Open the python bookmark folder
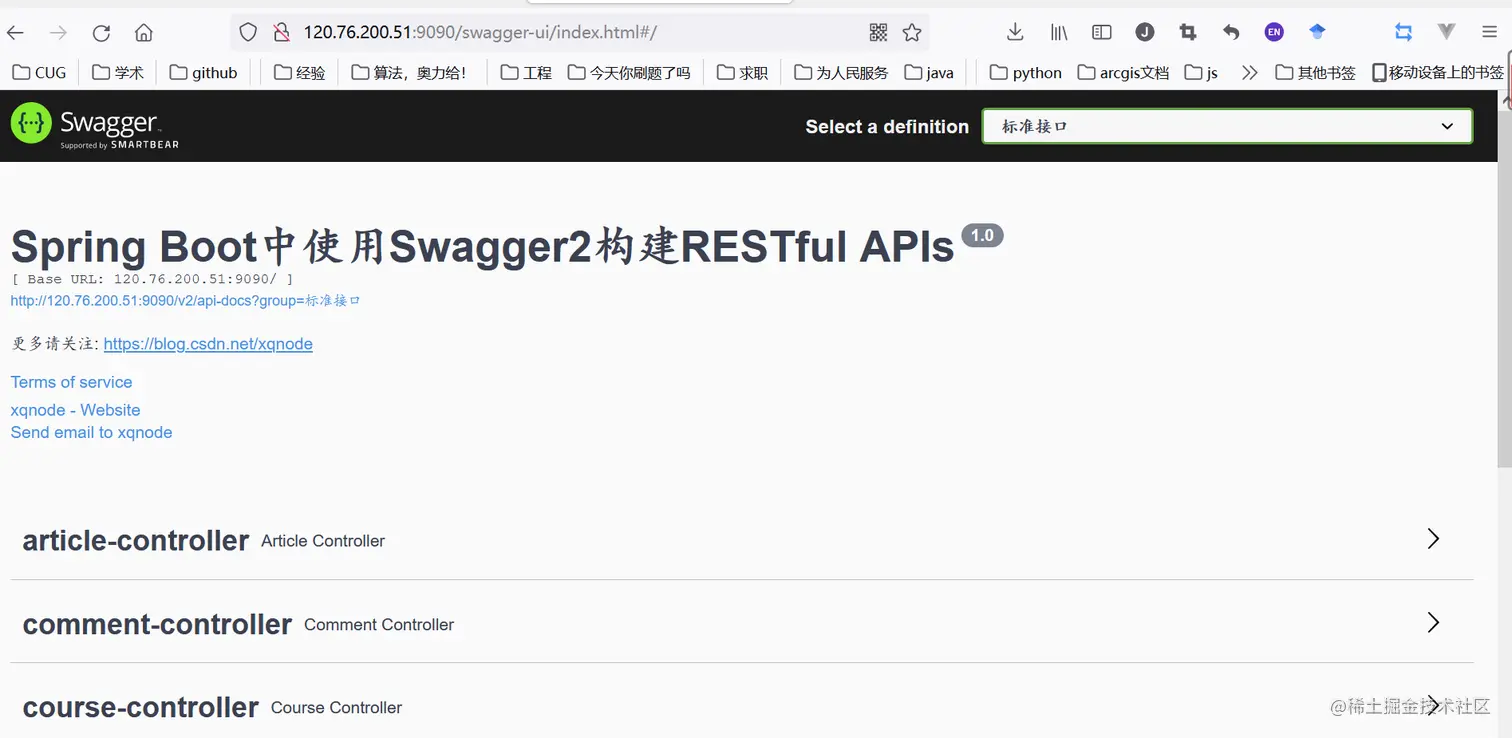The image size is (1512, 738). [1025, 72]
